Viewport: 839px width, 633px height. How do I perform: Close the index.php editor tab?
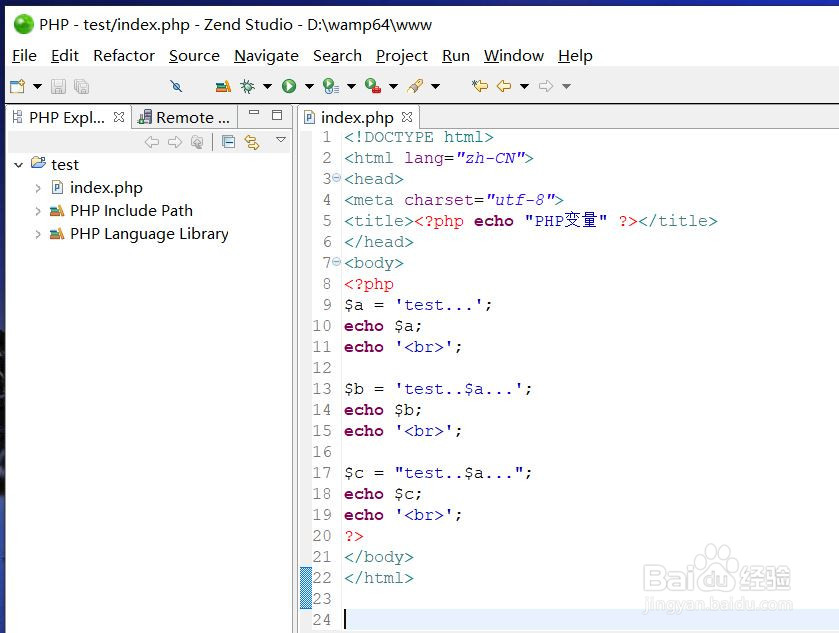407,117
